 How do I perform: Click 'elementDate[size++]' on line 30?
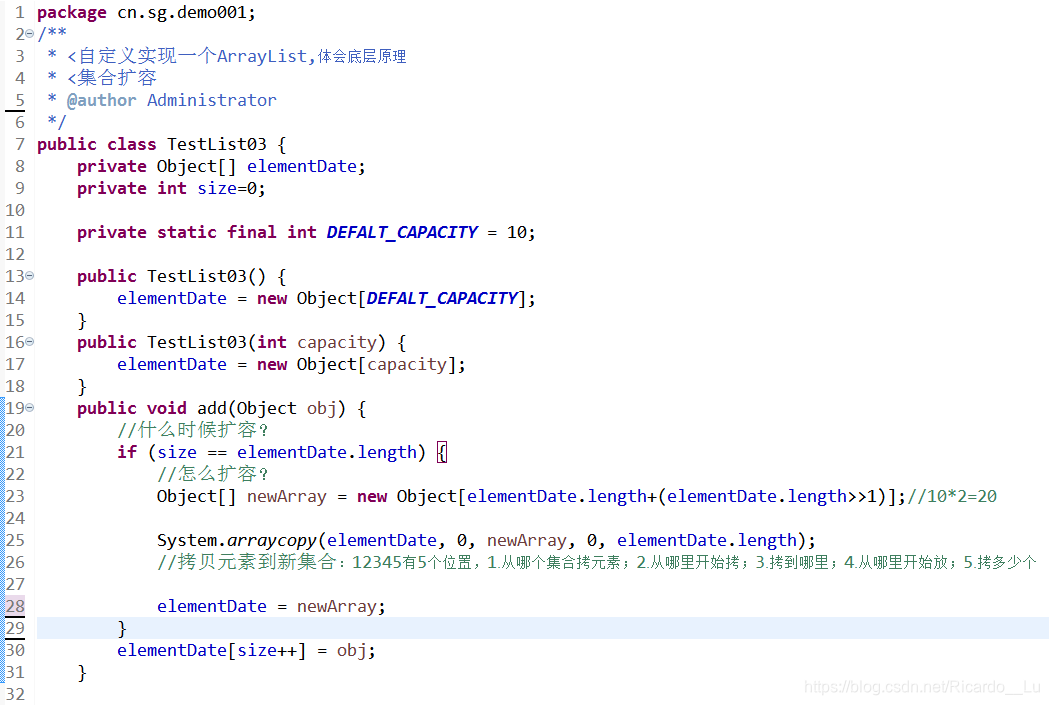coord(211,651)
